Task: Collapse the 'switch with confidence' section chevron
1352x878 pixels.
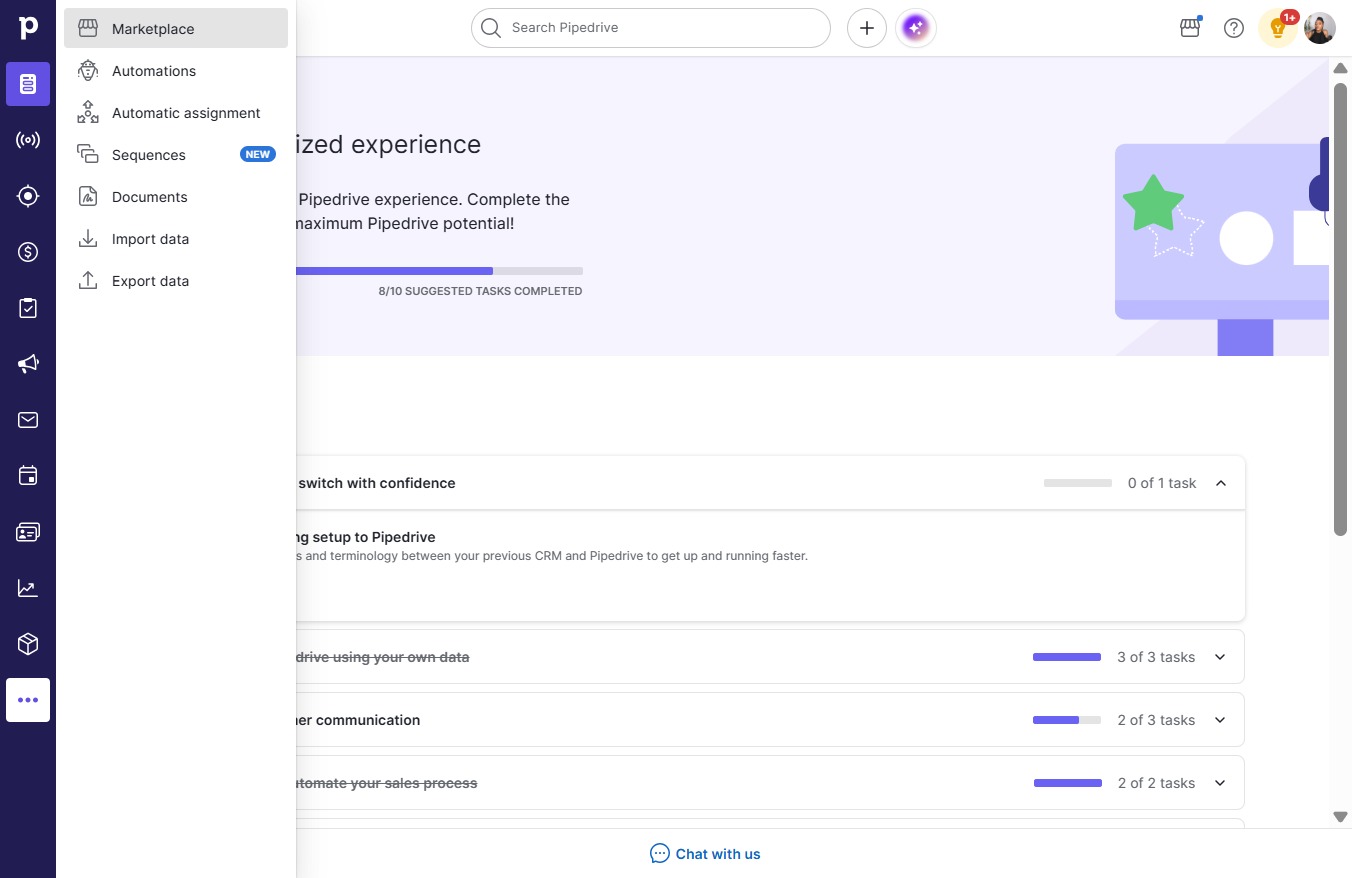Action: coord(1220,483)
